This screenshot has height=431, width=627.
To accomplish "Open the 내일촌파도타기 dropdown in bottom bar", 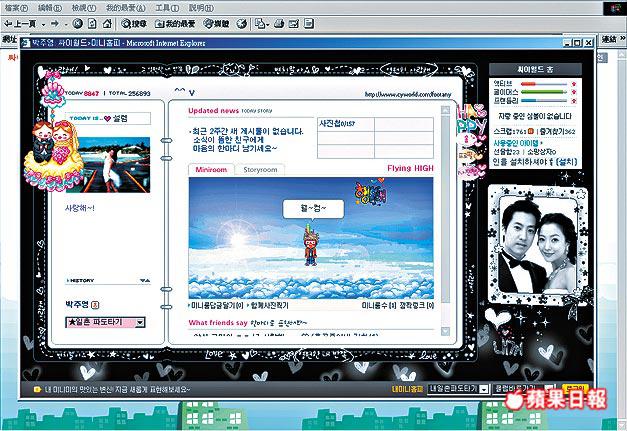I will coord(458,389).
